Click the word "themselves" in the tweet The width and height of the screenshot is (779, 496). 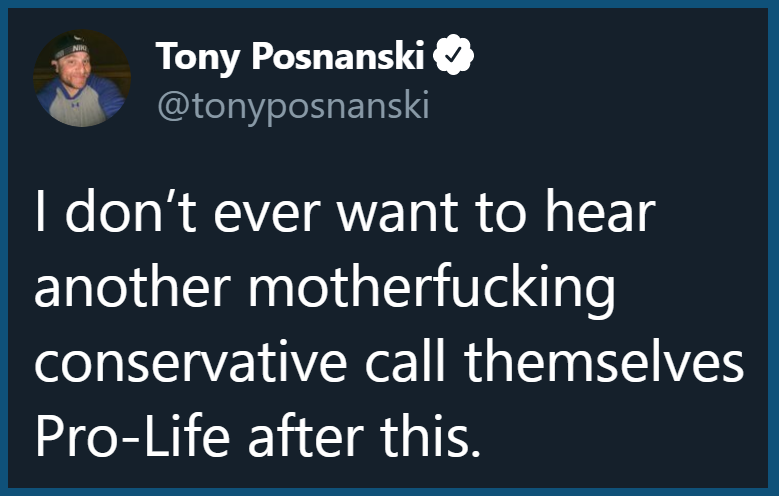(x=604, y=361)
